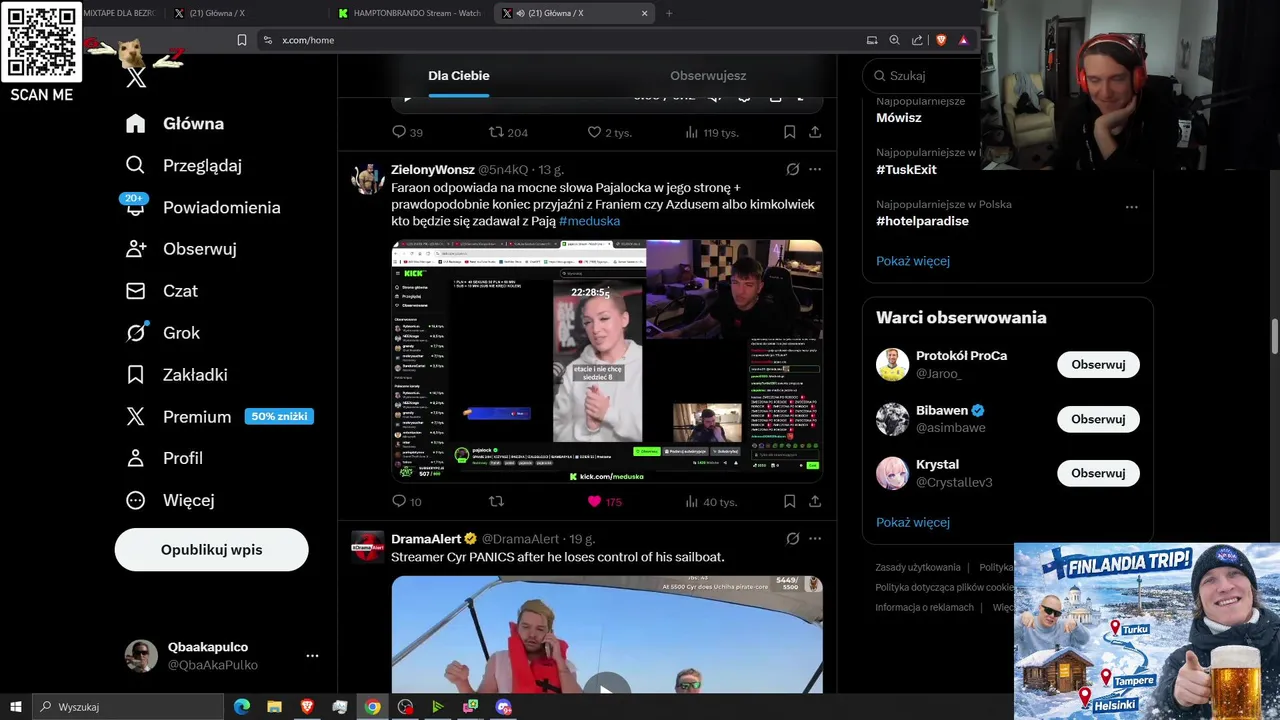Repost icon with 204 reposts
1280x720 pixels.
496,132
